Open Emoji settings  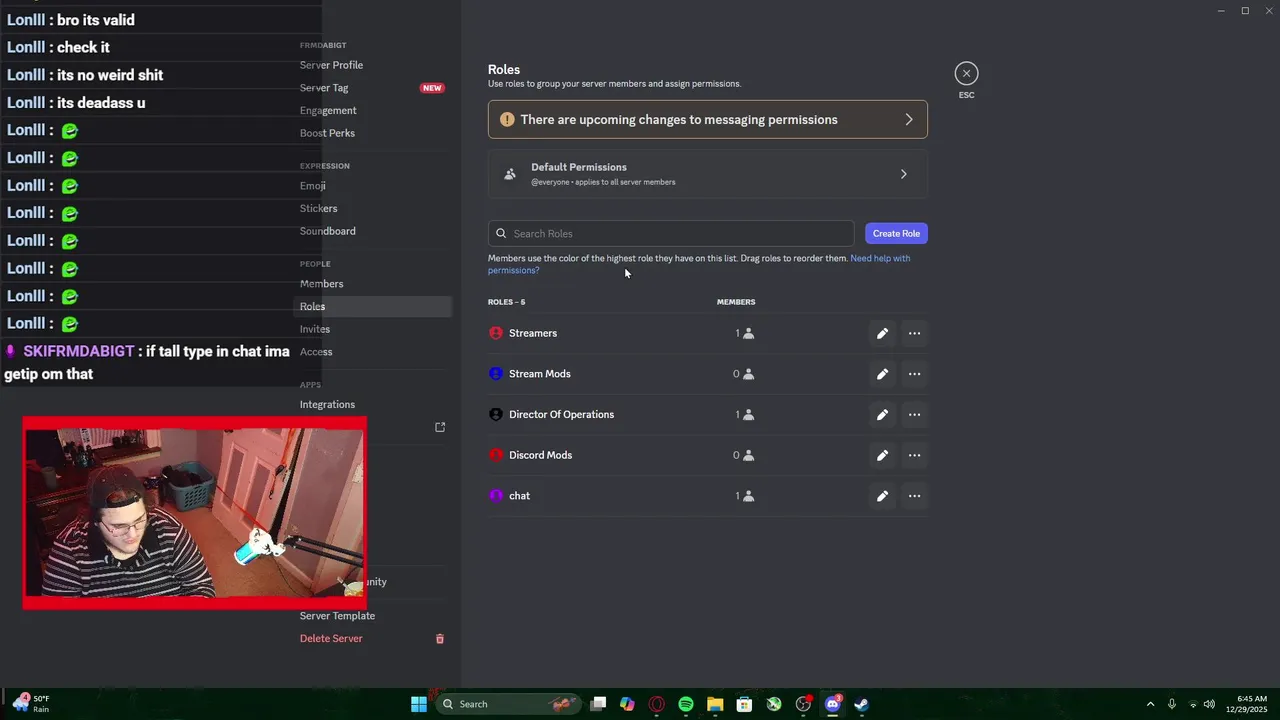click(x=313, y=186)
